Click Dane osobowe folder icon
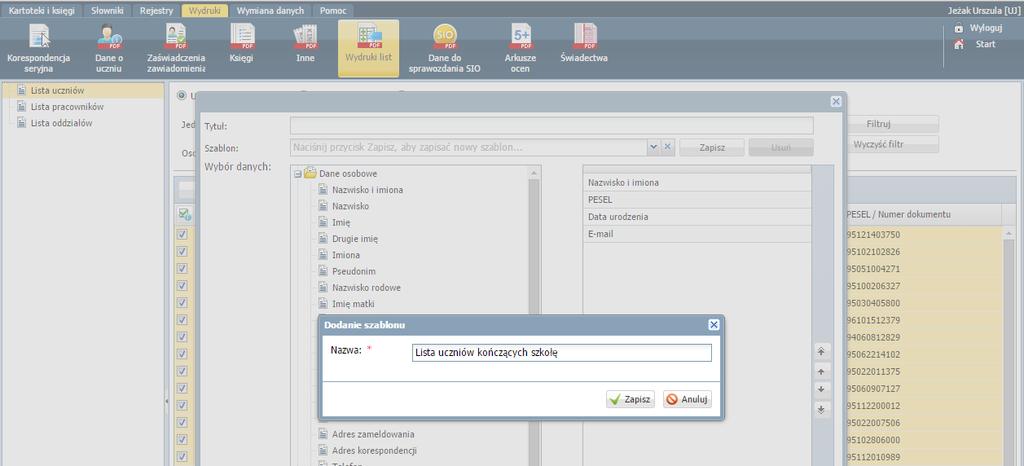This screenshot has height=466, width=1024. pos(310,174)
